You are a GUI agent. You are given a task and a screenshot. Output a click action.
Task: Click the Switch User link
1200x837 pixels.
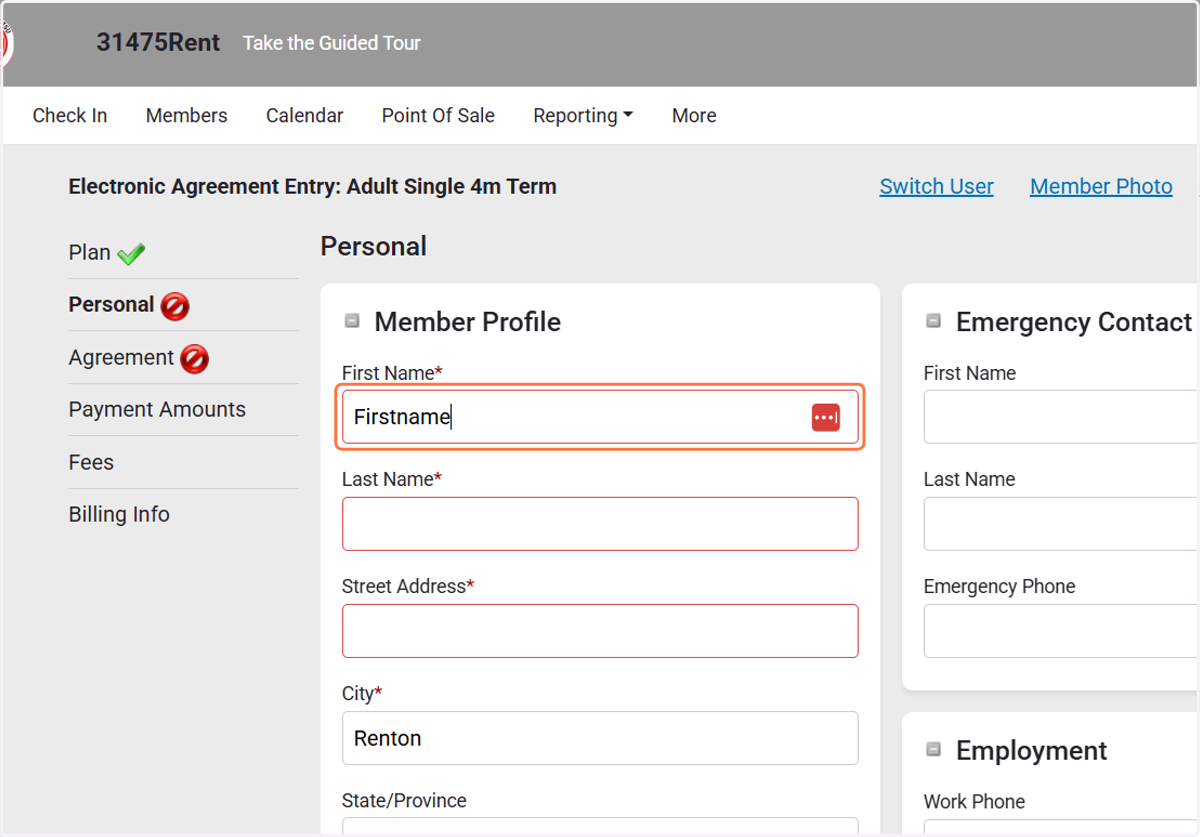[937, 187]
